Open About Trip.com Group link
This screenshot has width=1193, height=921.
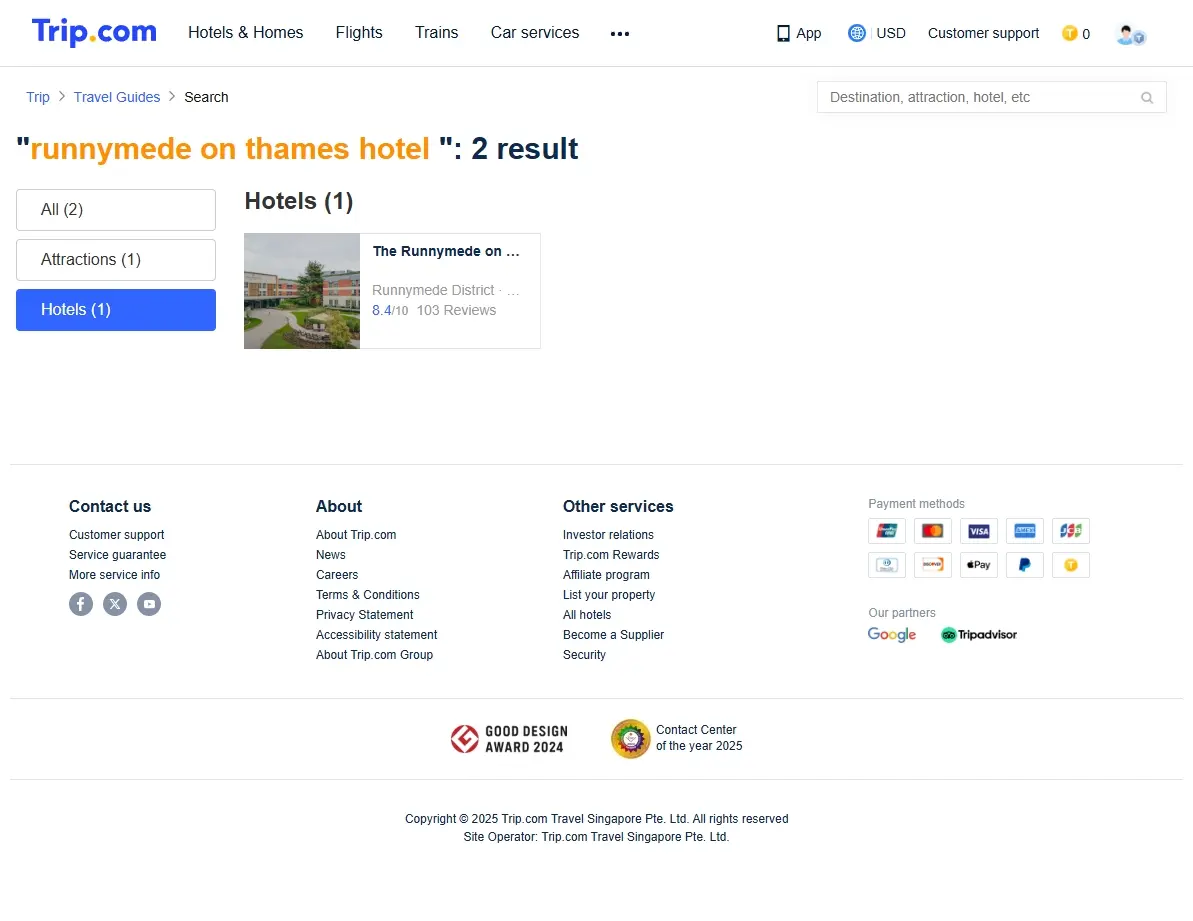point(374,655)
